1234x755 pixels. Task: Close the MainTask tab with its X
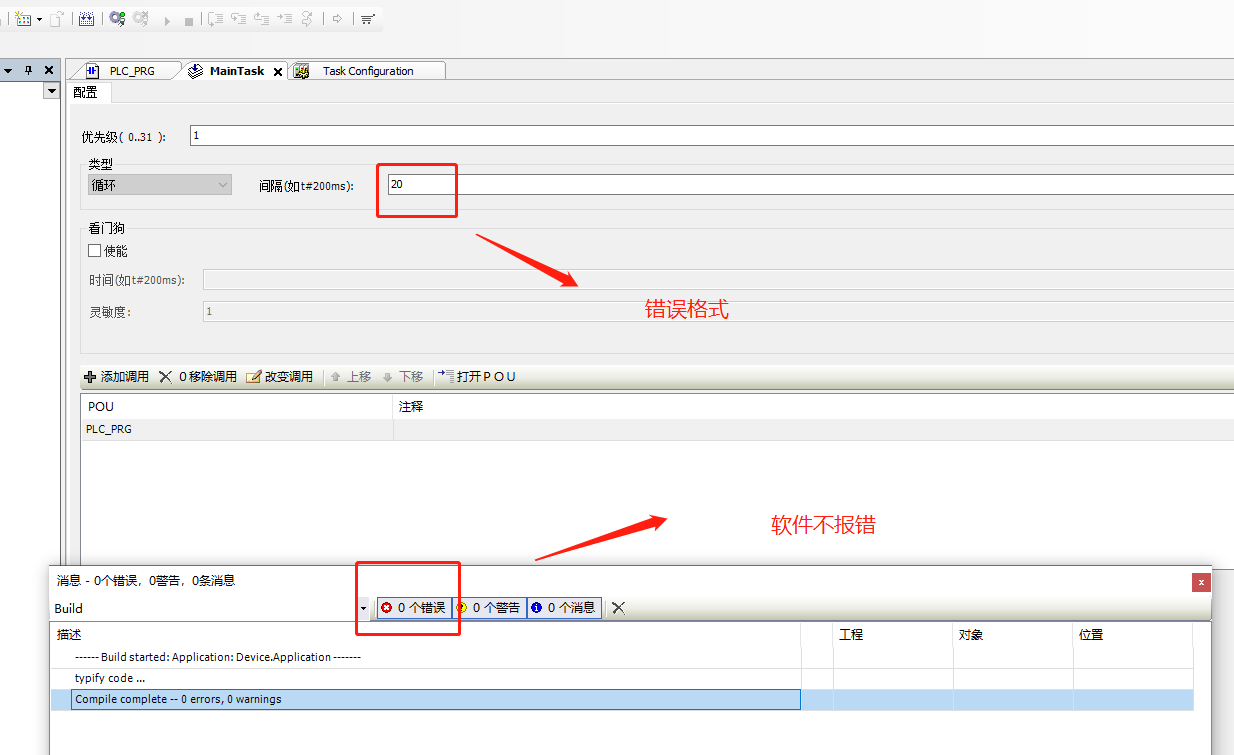tap(278, 72)
